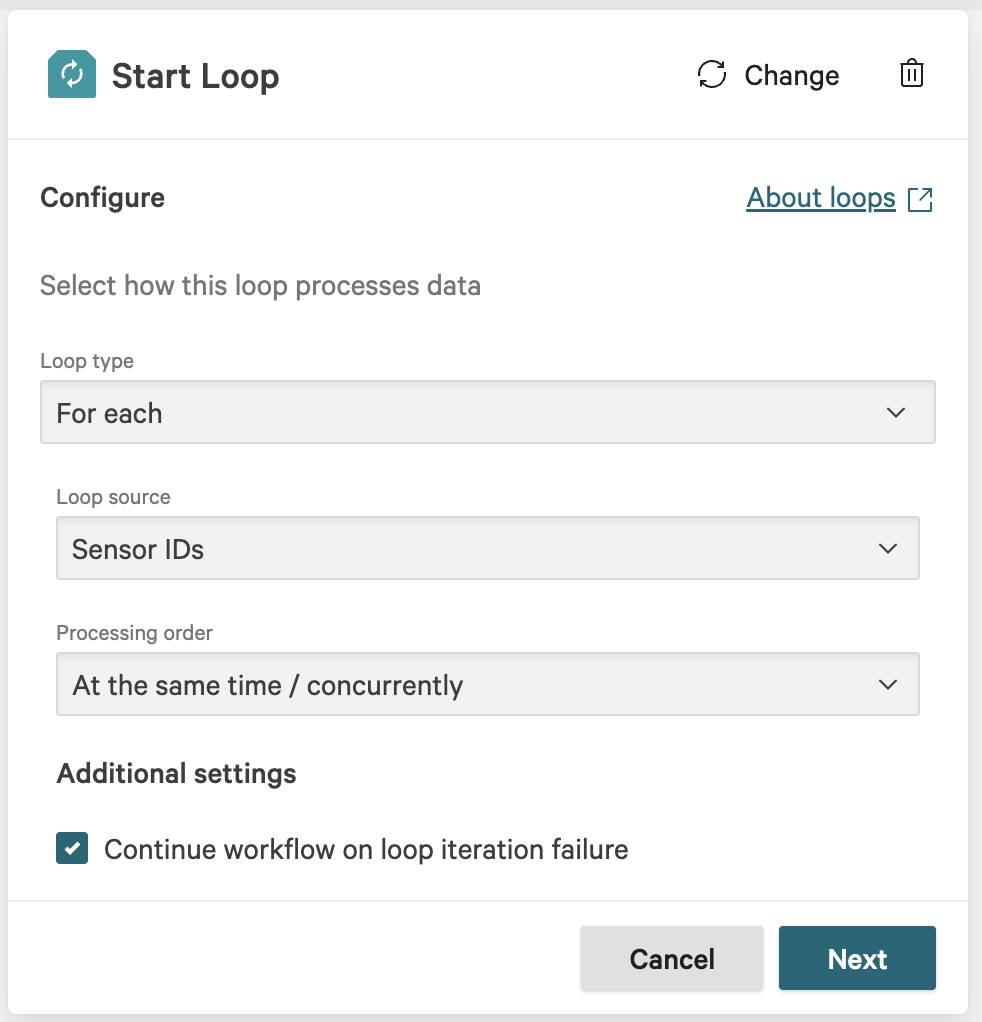The width and height of the screenshot is (982, 1022).
Task: Click the Processing order field label
Action: [x=135, y=633]
